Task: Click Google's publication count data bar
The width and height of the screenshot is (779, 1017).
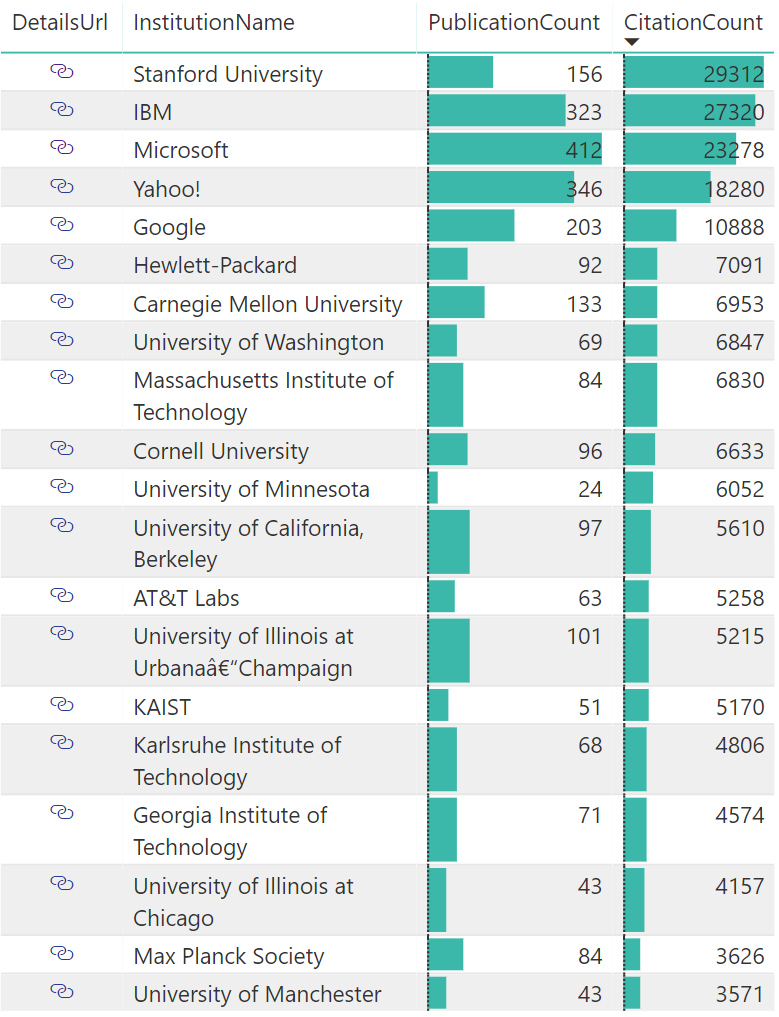Action: (x=470, y=227)
